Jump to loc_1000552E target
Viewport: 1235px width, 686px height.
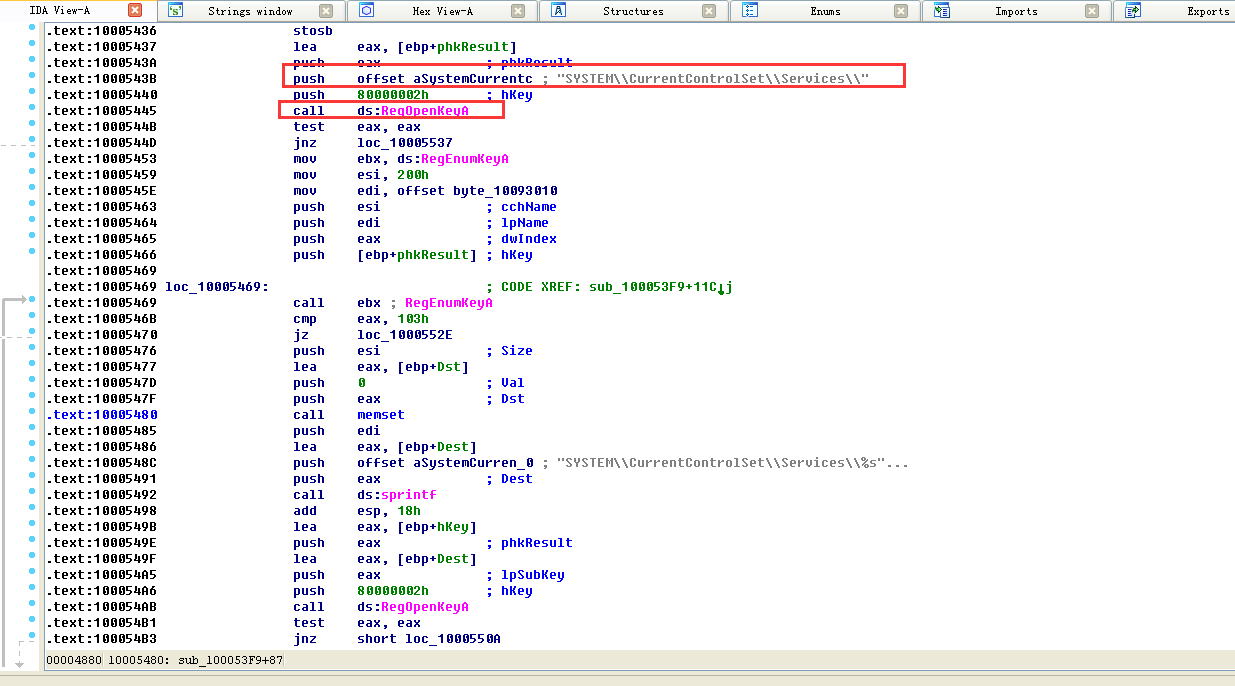click(x=404, y=335)
